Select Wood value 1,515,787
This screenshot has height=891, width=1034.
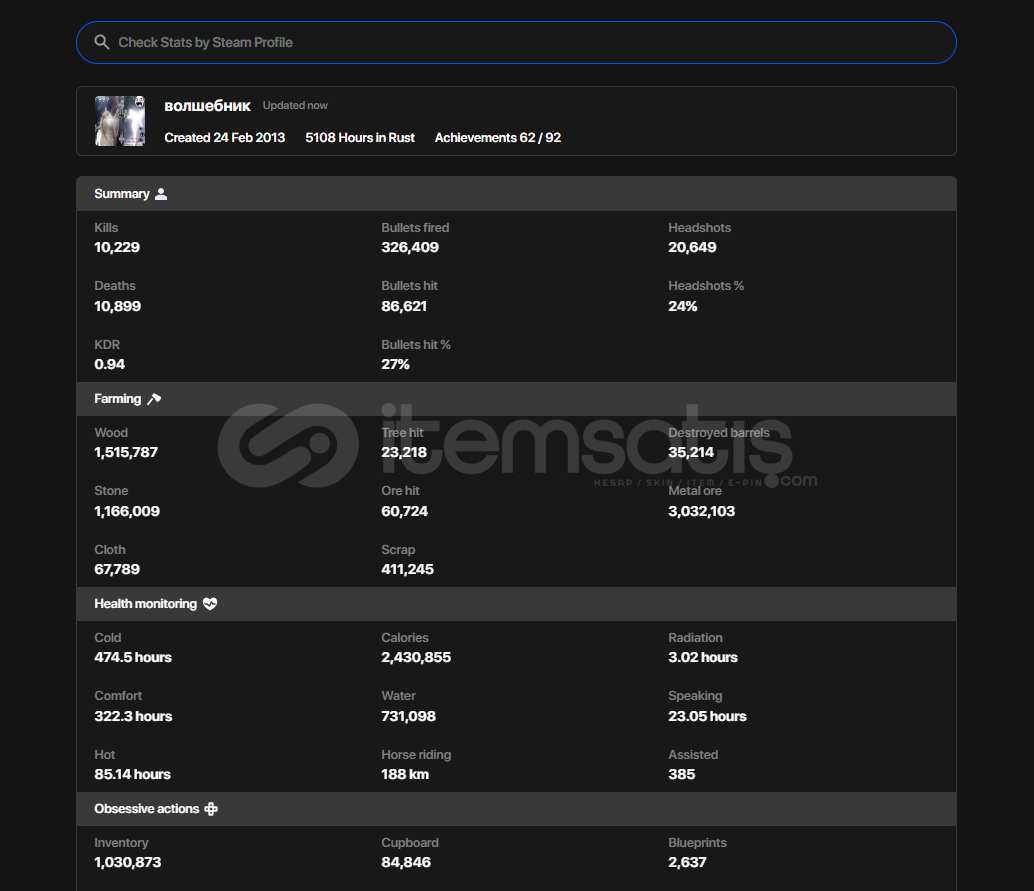point(126,452)
